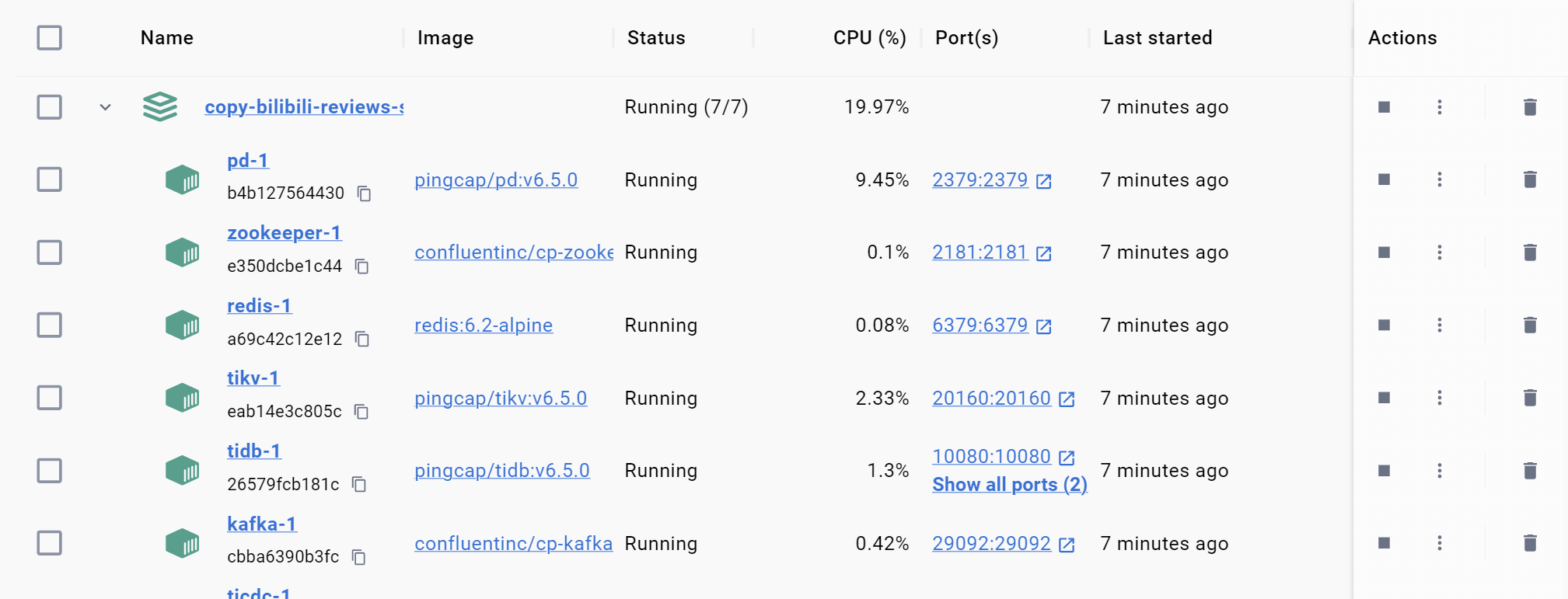Select the zookeeper-1 row checkbox
The height and width of the screenshot is (599, 1568).
pyautogui.click(x=50, y=252)
